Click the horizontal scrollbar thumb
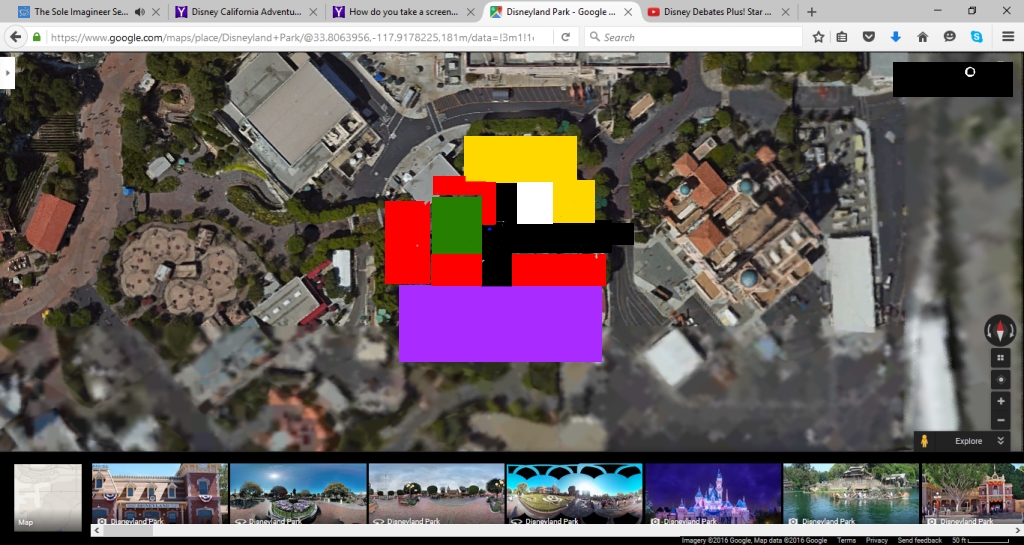Screen dimensions: 1024x545 128,531
